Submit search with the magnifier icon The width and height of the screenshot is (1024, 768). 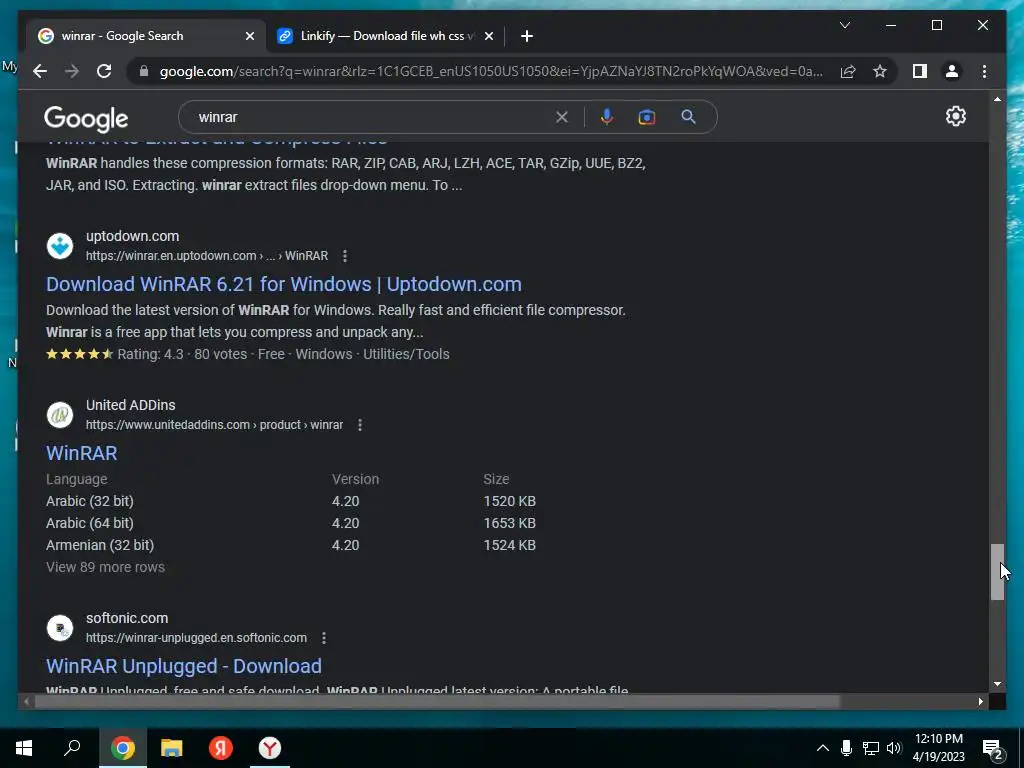click(x=688, y=117)
